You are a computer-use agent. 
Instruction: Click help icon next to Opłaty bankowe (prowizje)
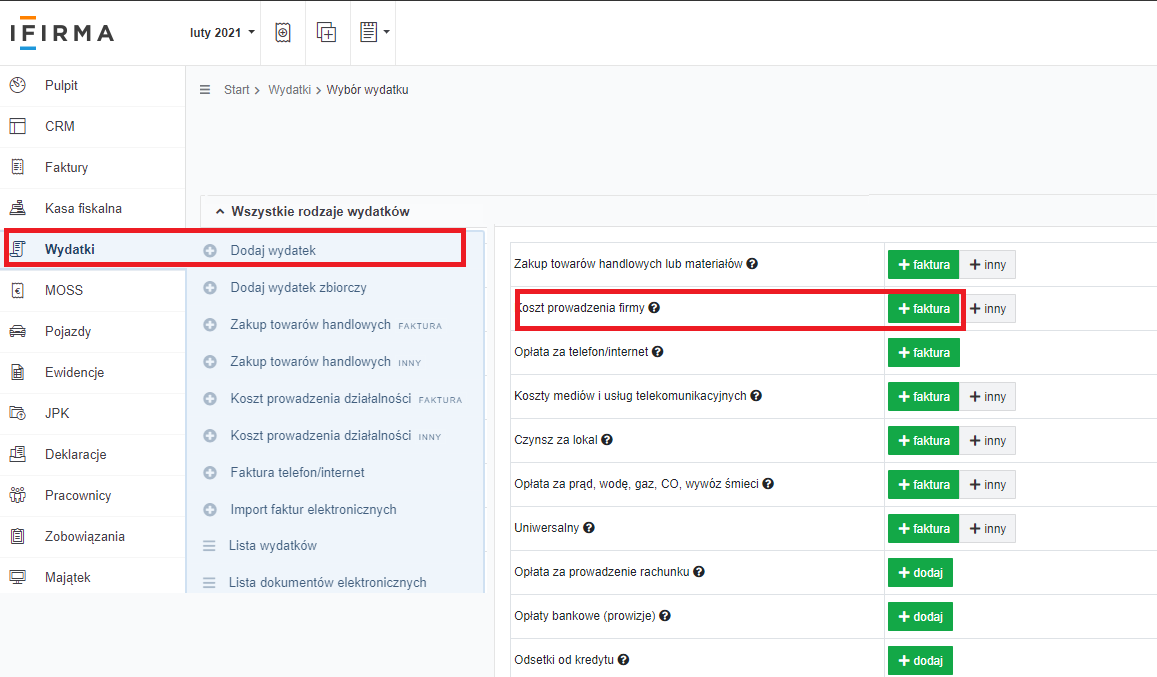(665, 615)
